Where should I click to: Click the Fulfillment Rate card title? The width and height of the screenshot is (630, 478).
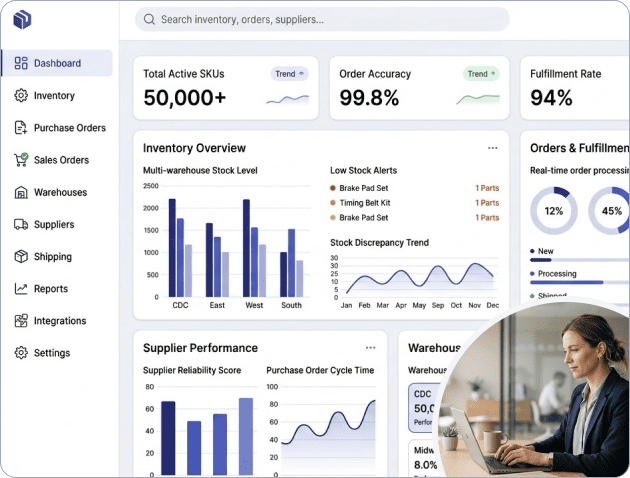tap(565, 74)
